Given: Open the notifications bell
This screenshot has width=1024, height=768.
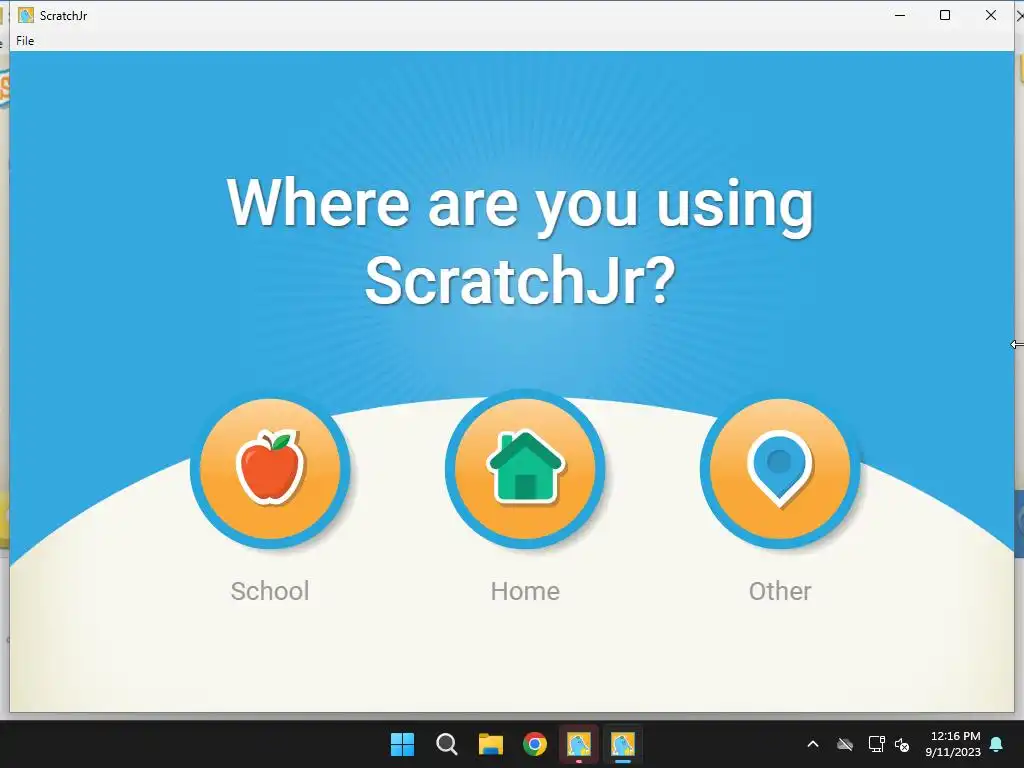Looking at the screenshot, I should coord(997,744).
